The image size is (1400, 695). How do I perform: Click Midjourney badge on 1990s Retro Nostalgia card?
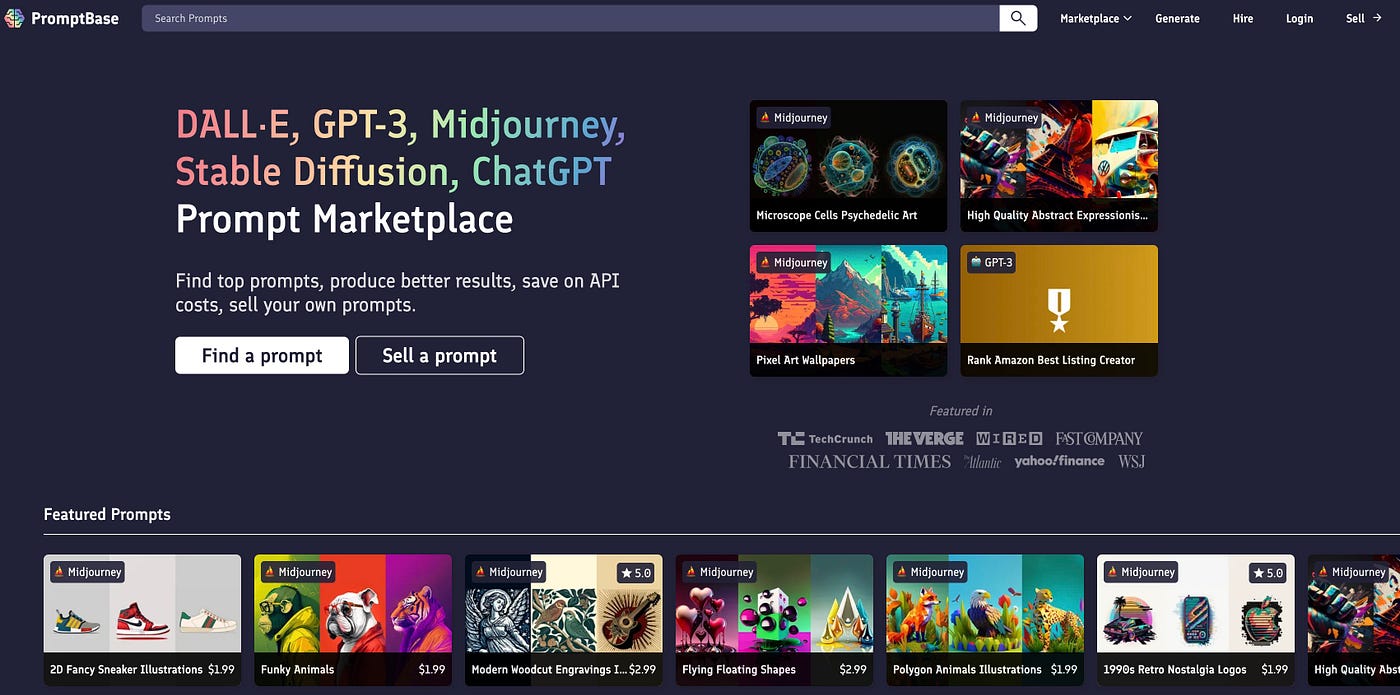(x=1142, y=573)
